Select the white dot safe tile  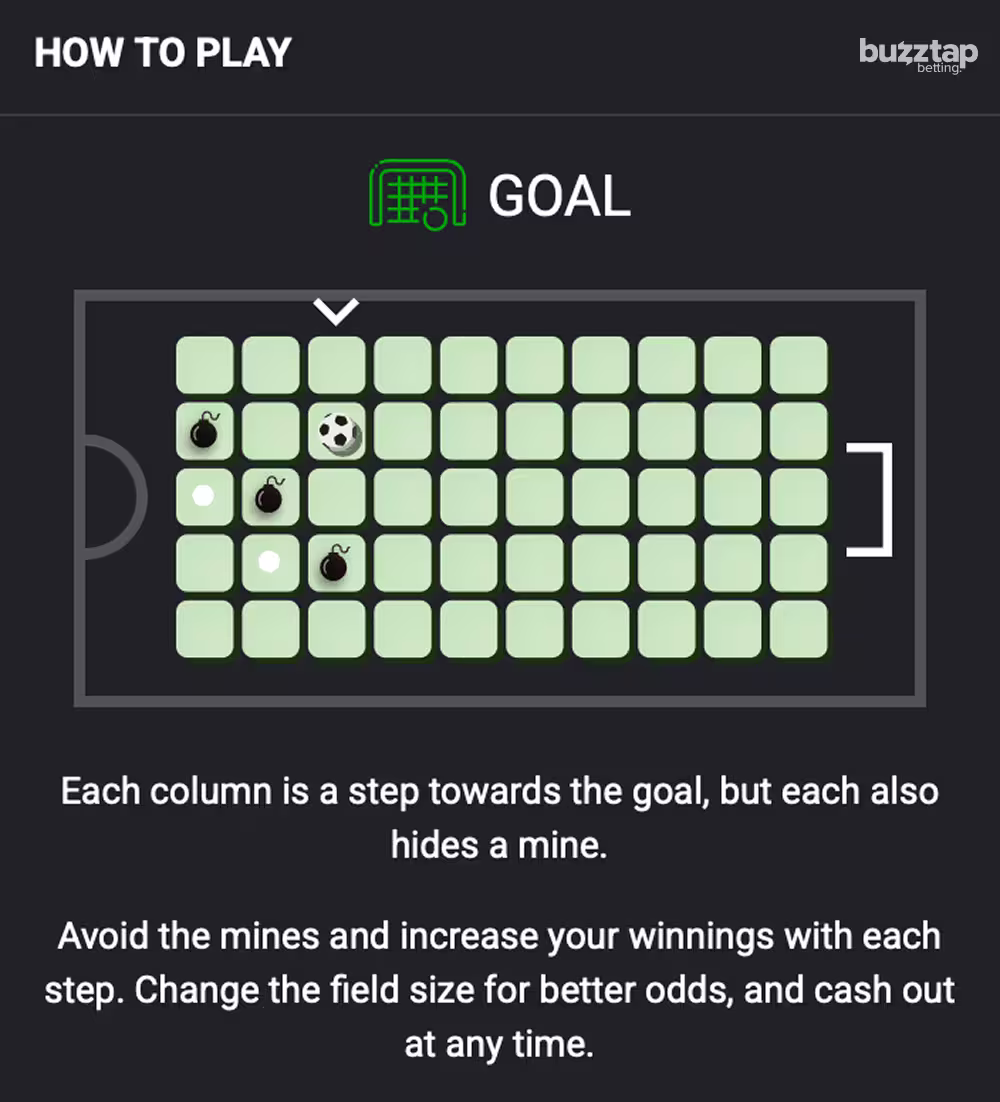(205, 497)
